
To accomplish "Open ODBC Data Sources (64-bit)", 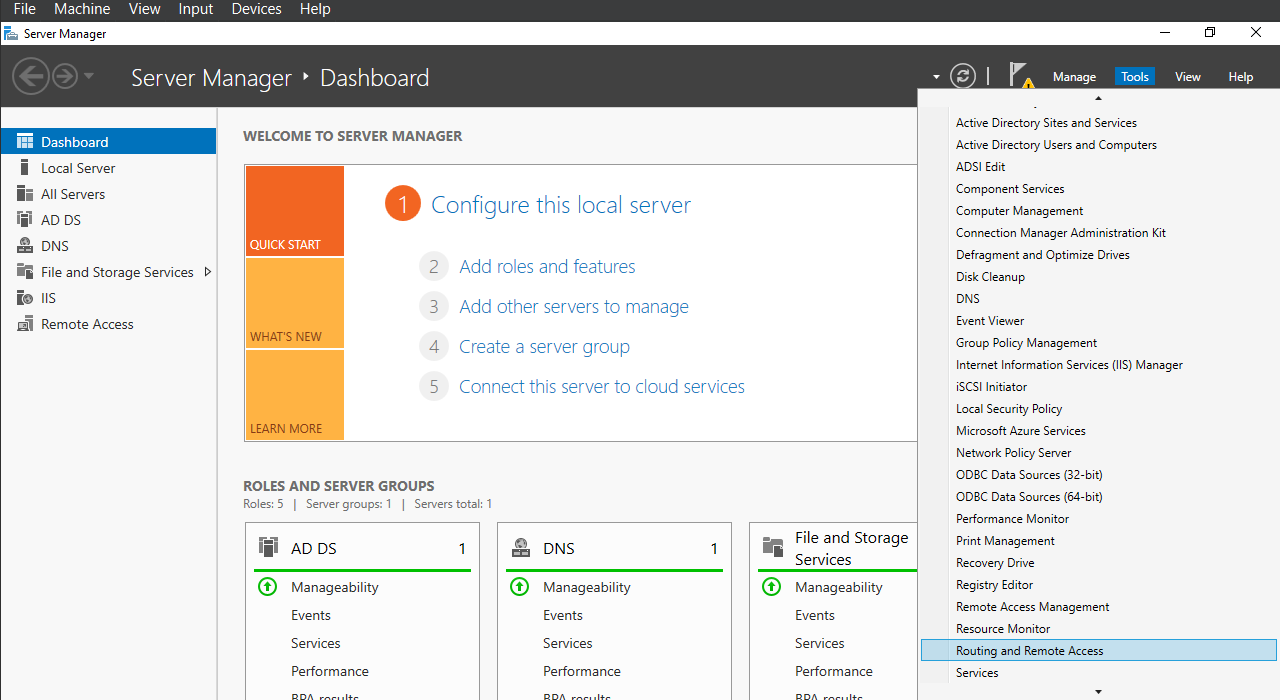I will [x=1098, y=497].
